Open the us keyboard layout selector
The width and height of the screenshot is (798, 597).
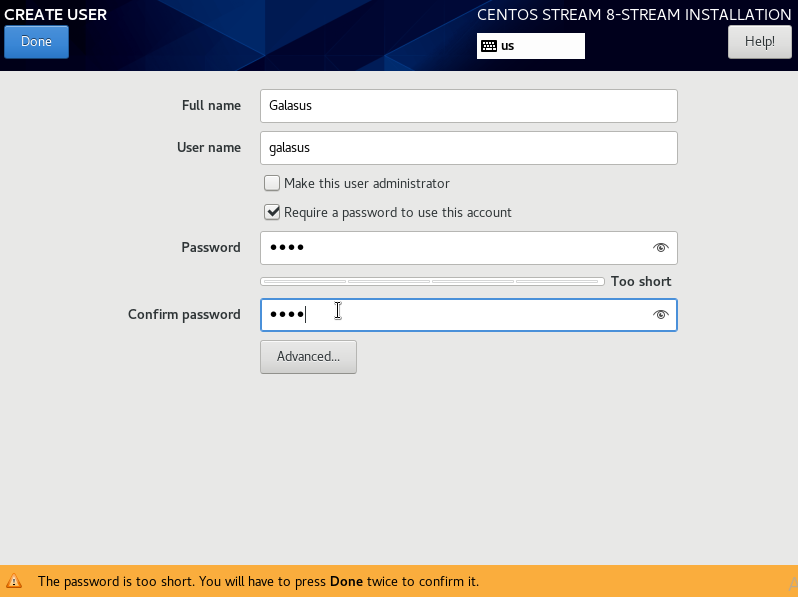[x=530, y=46]
